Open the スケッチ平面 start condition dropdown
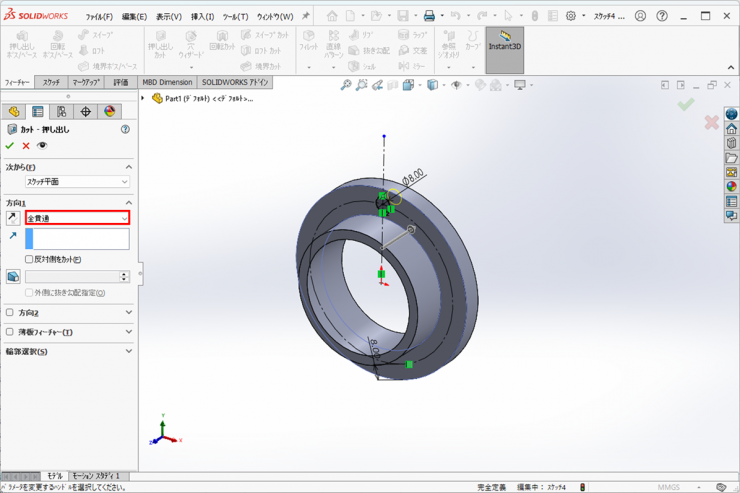The width and height of the screenshot is (740, 493). point(77,182)
